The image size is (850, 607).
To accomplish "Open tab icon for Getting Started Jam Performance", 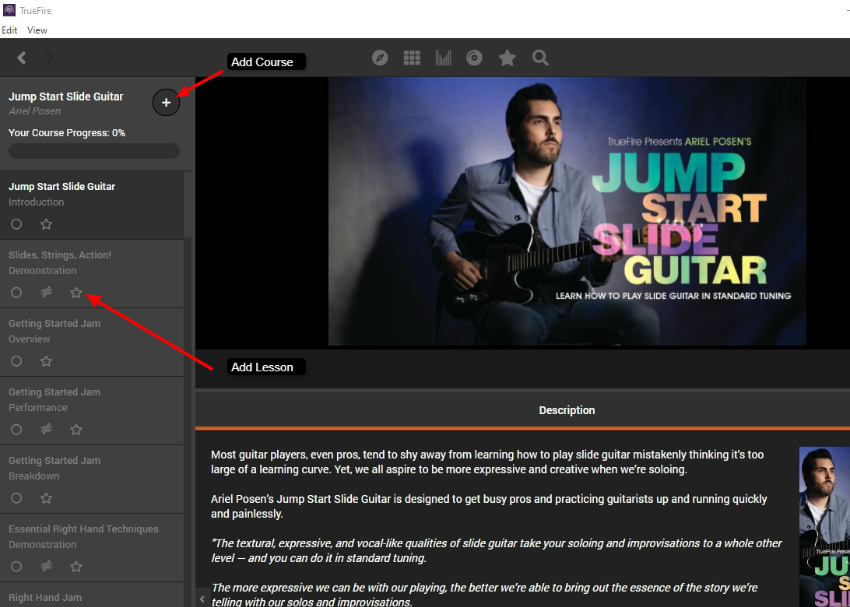I will click(46, 430).
